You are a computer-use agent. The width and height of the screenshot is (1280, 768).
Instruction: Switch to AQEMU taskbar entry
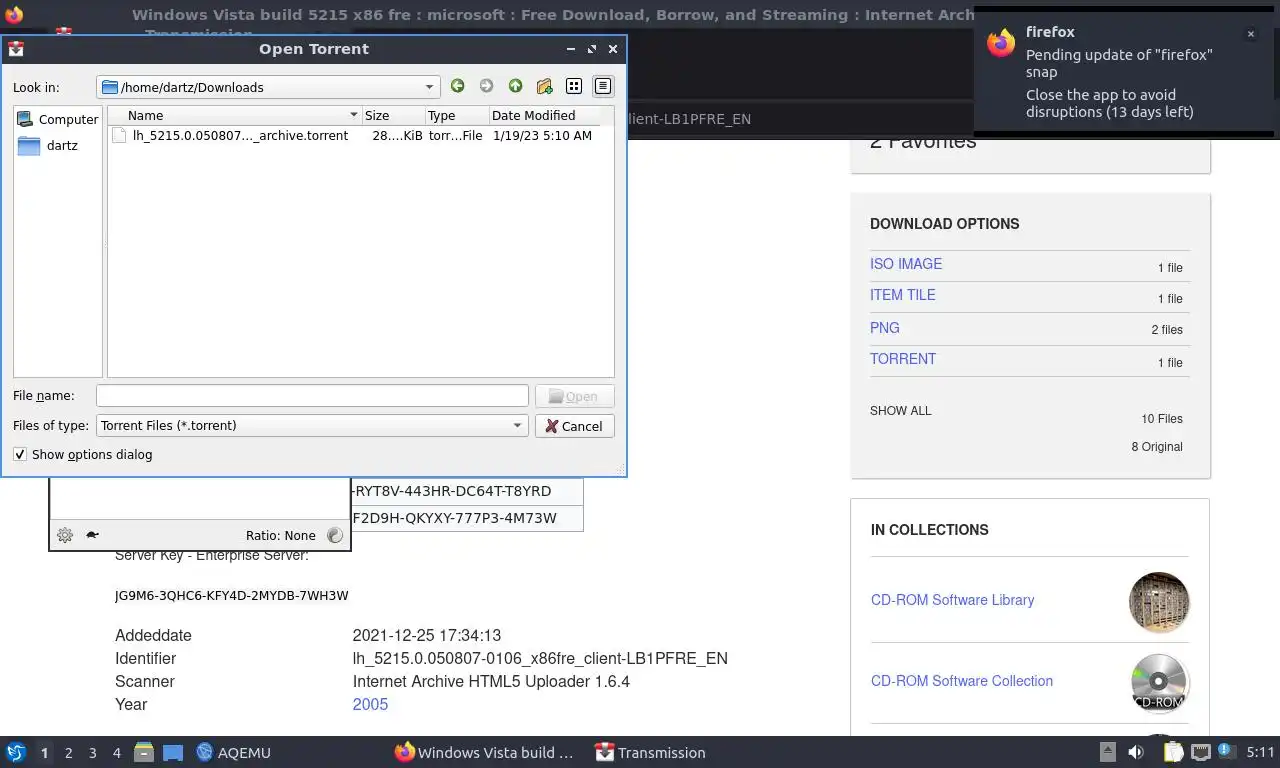pyautogui.click(x=234, y=752)
